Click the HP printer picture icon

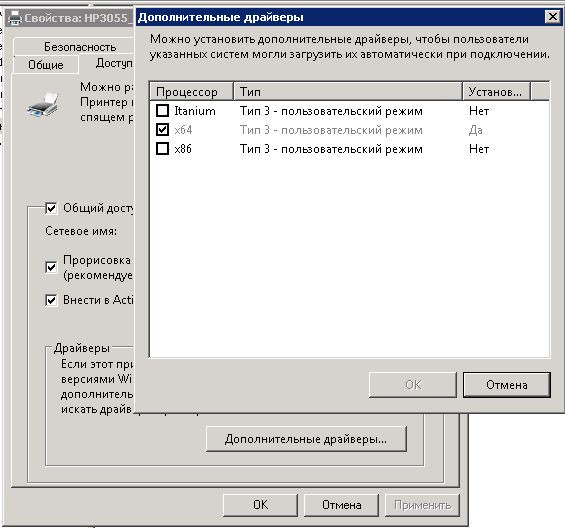click(43, 105)
